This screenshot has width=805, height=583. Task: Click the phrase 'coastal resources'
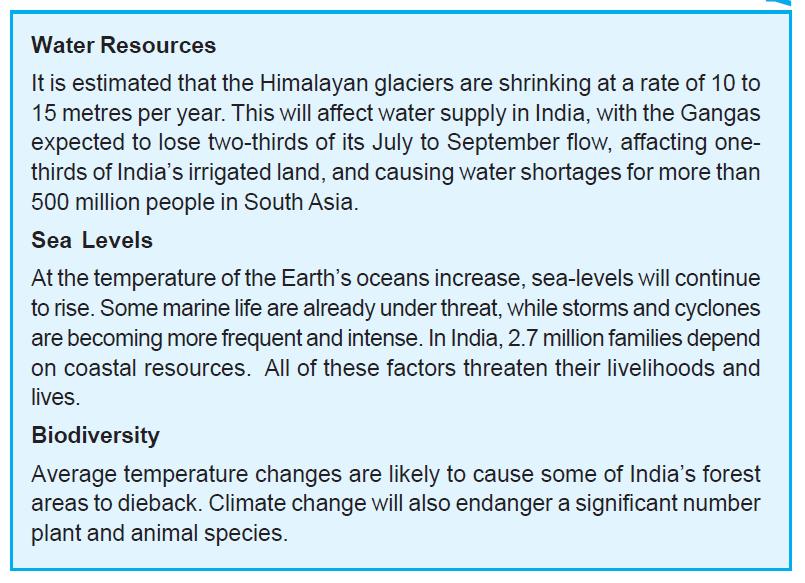click(x=155, y=368)
